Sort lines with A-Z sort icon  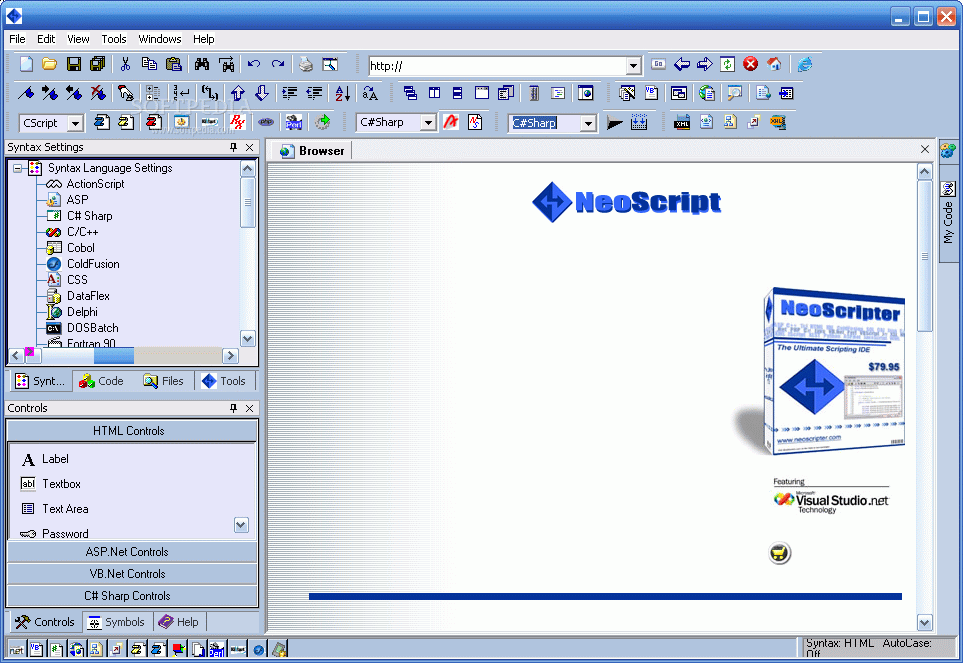pyautogui.click(x=343, y=93)
